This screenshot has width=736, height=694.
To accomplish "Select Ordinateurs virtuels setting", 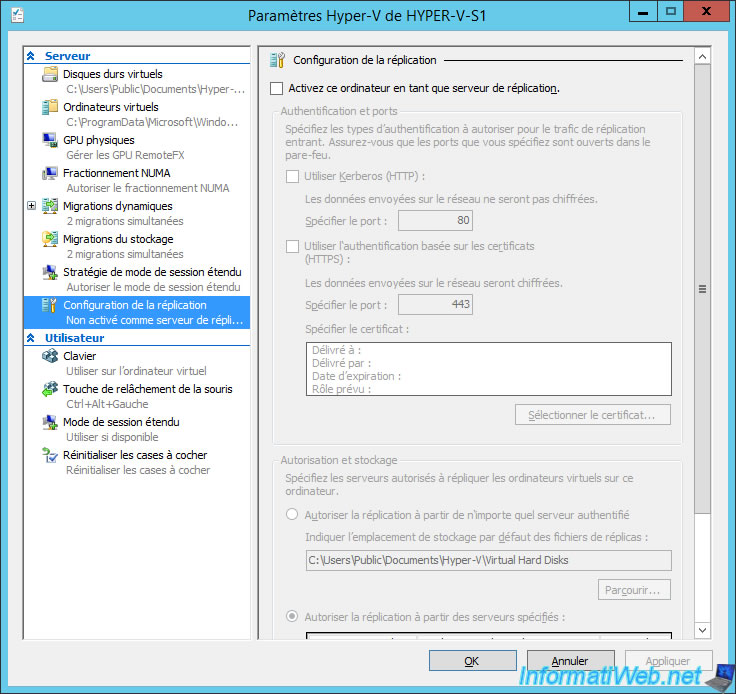I will (x=137, y=114).
